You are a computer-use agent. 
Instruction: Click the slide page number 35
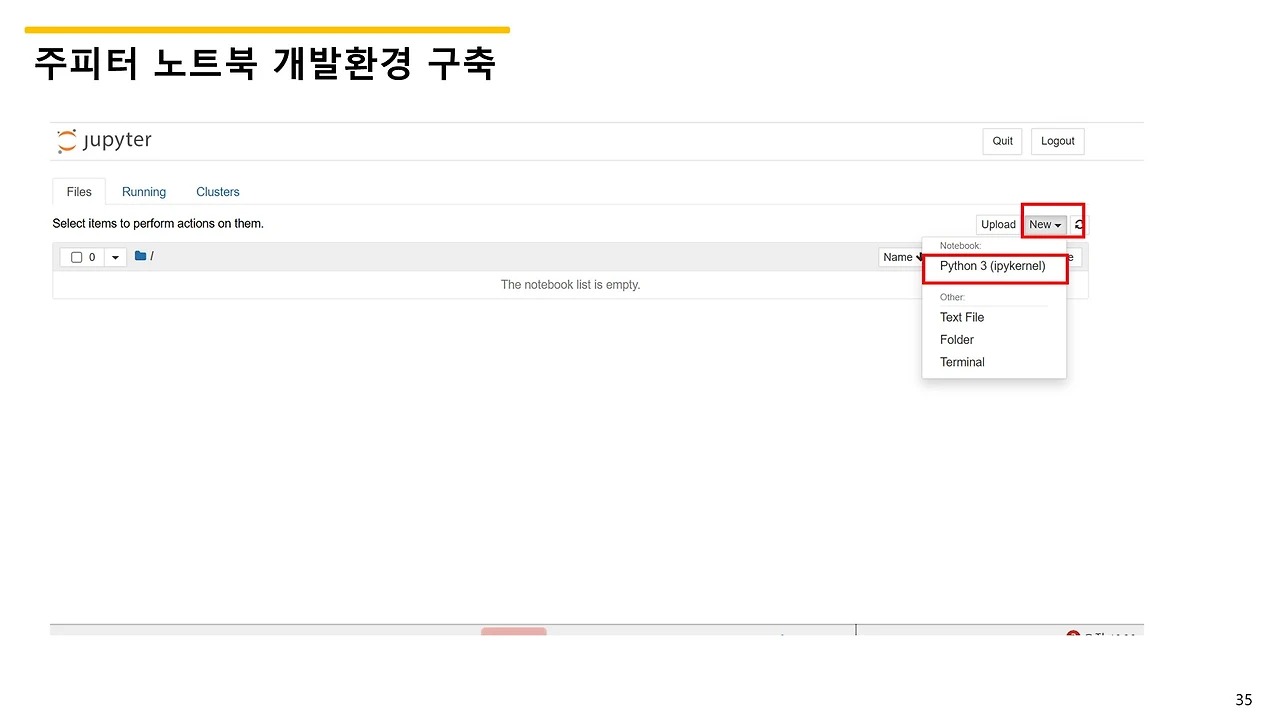coord(1244,700)
